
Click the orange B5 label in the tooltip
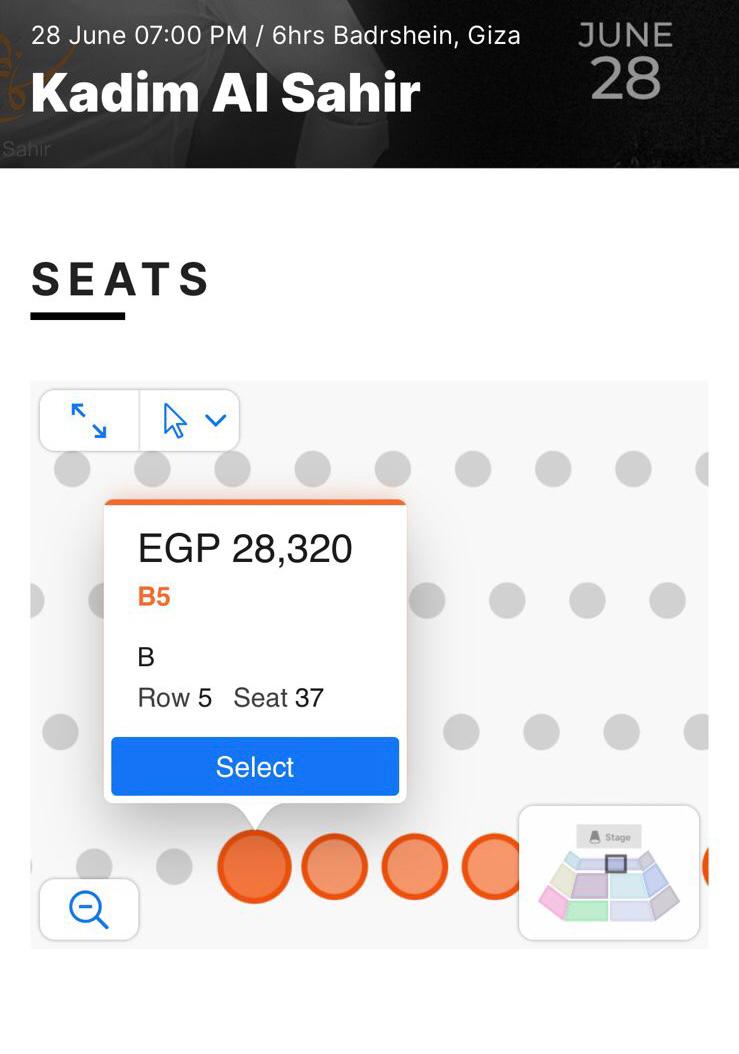pos(154,597)
